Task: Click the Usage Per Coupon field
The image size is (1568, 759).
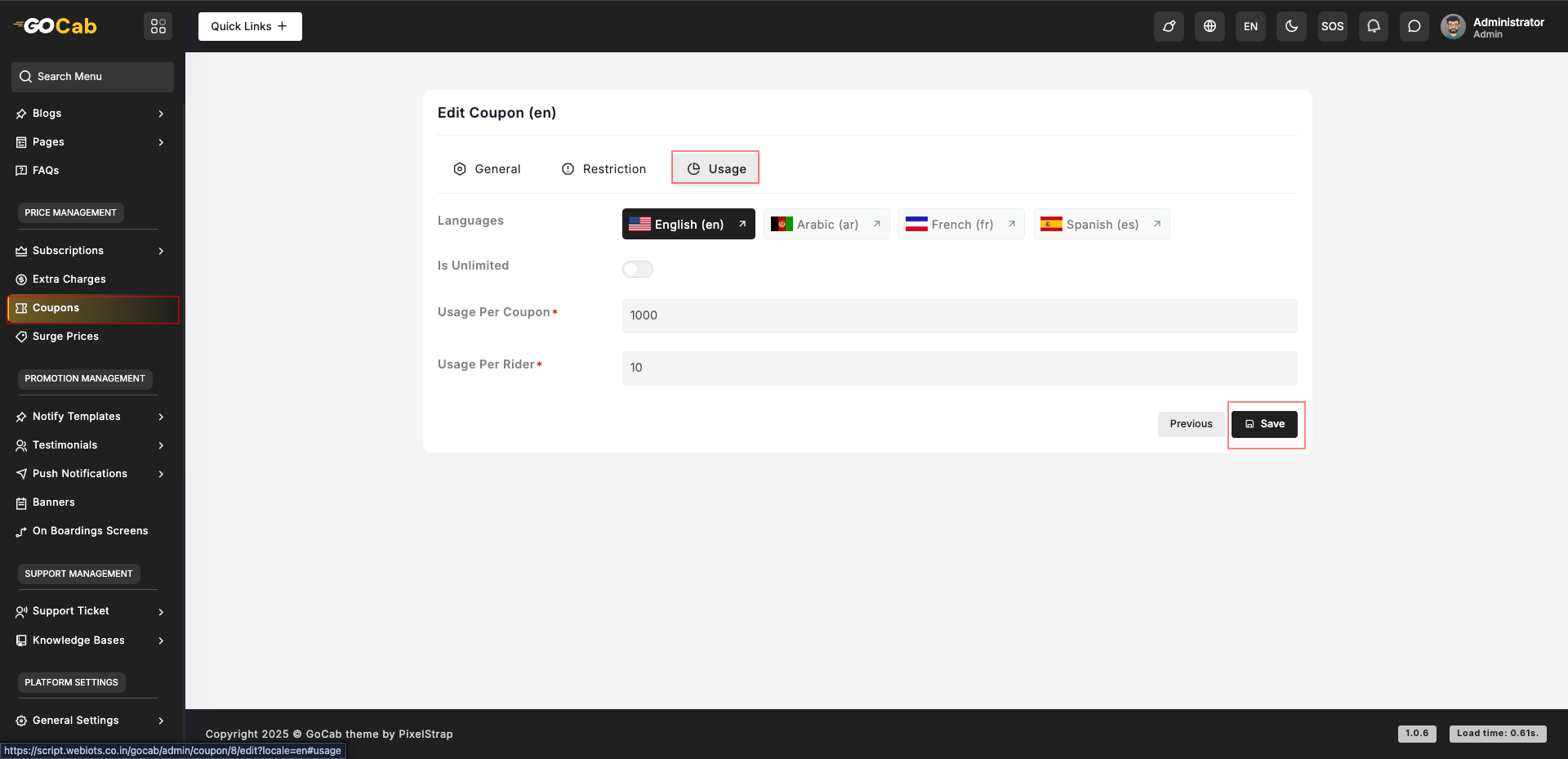Action: [x=959, y=316]
